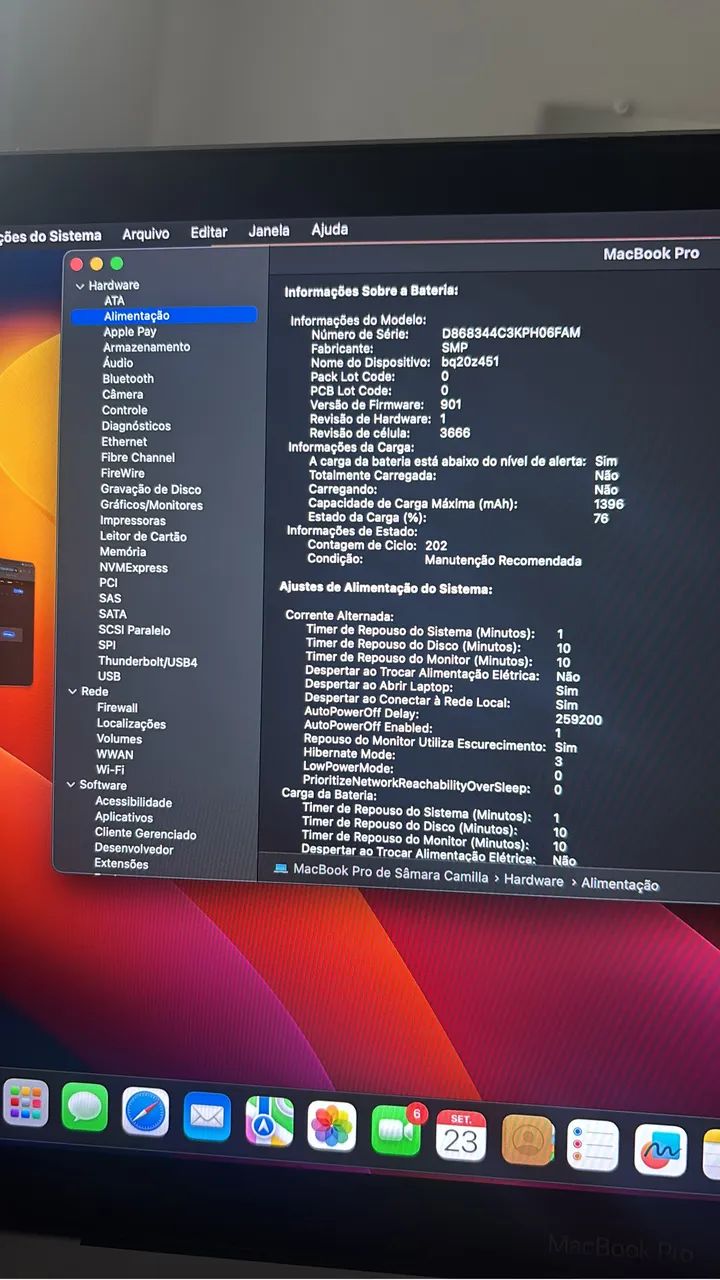The height and width of the screenshot is (1280, 720).
Task: Select Gravação de Disco in the sidebar
Action: [151, 489]
